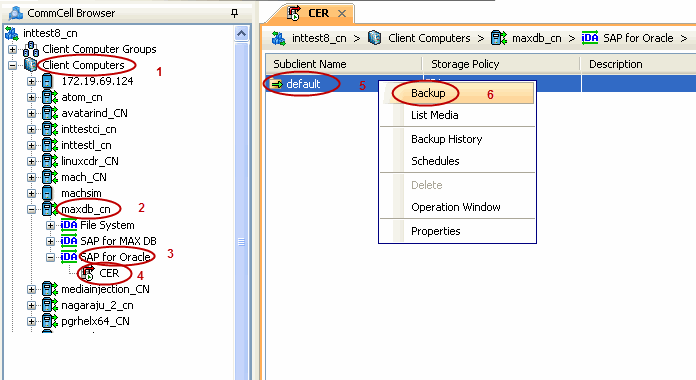Click the atom_cn client icon
This screenshot has height=380, width=696.
point(50,97)
